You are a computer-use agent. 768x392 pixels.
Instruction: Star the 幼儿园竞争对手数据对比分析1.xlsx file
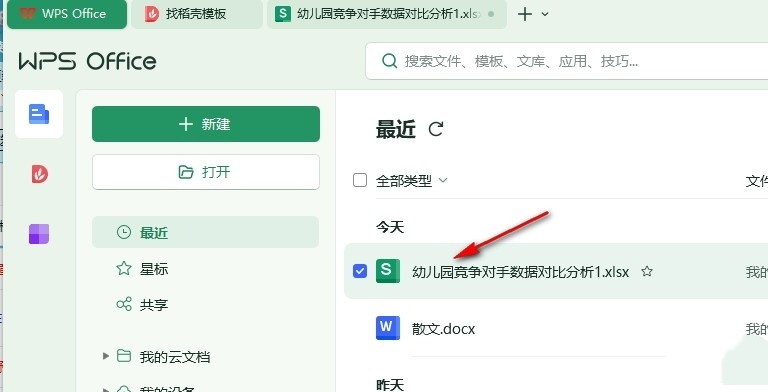pyautogui.click(x=647, y=271)
